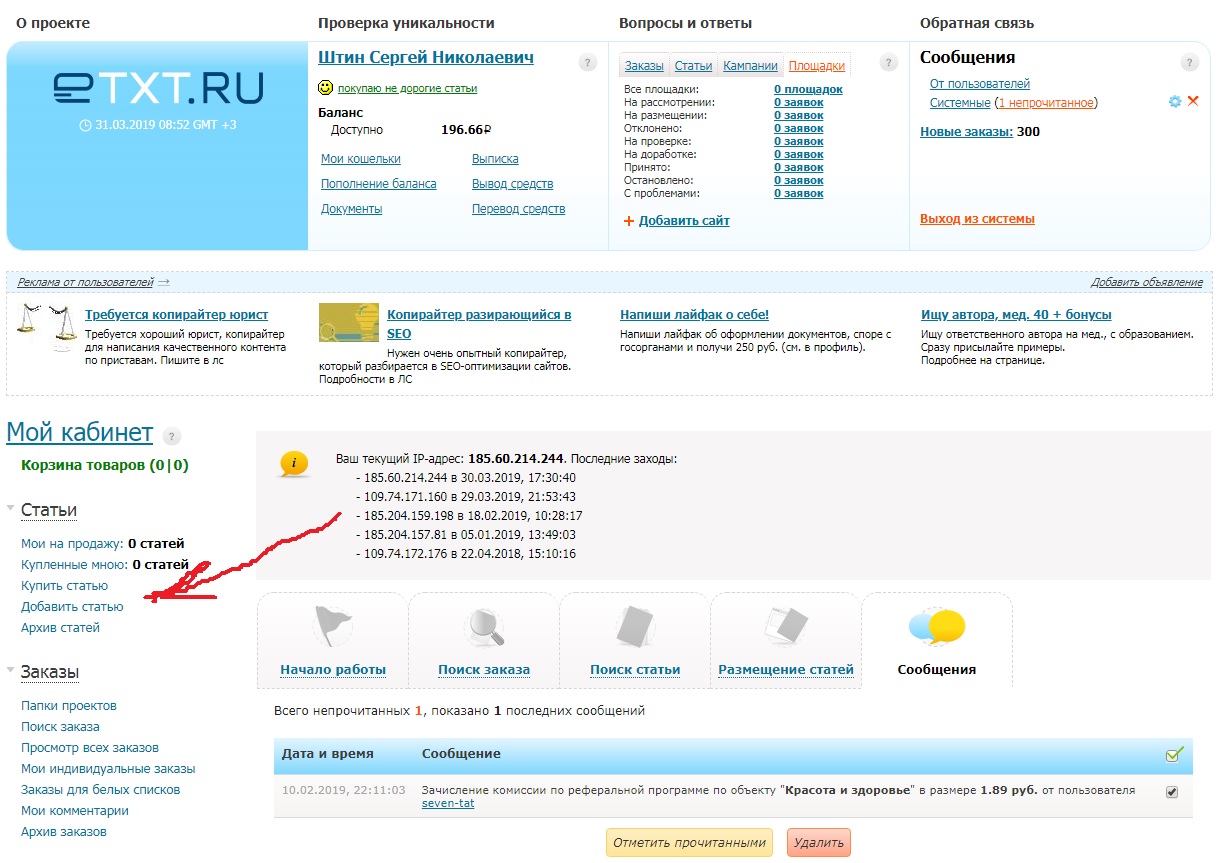
Task: Switch to the Кампании tab
Action: tap(750, 66)
